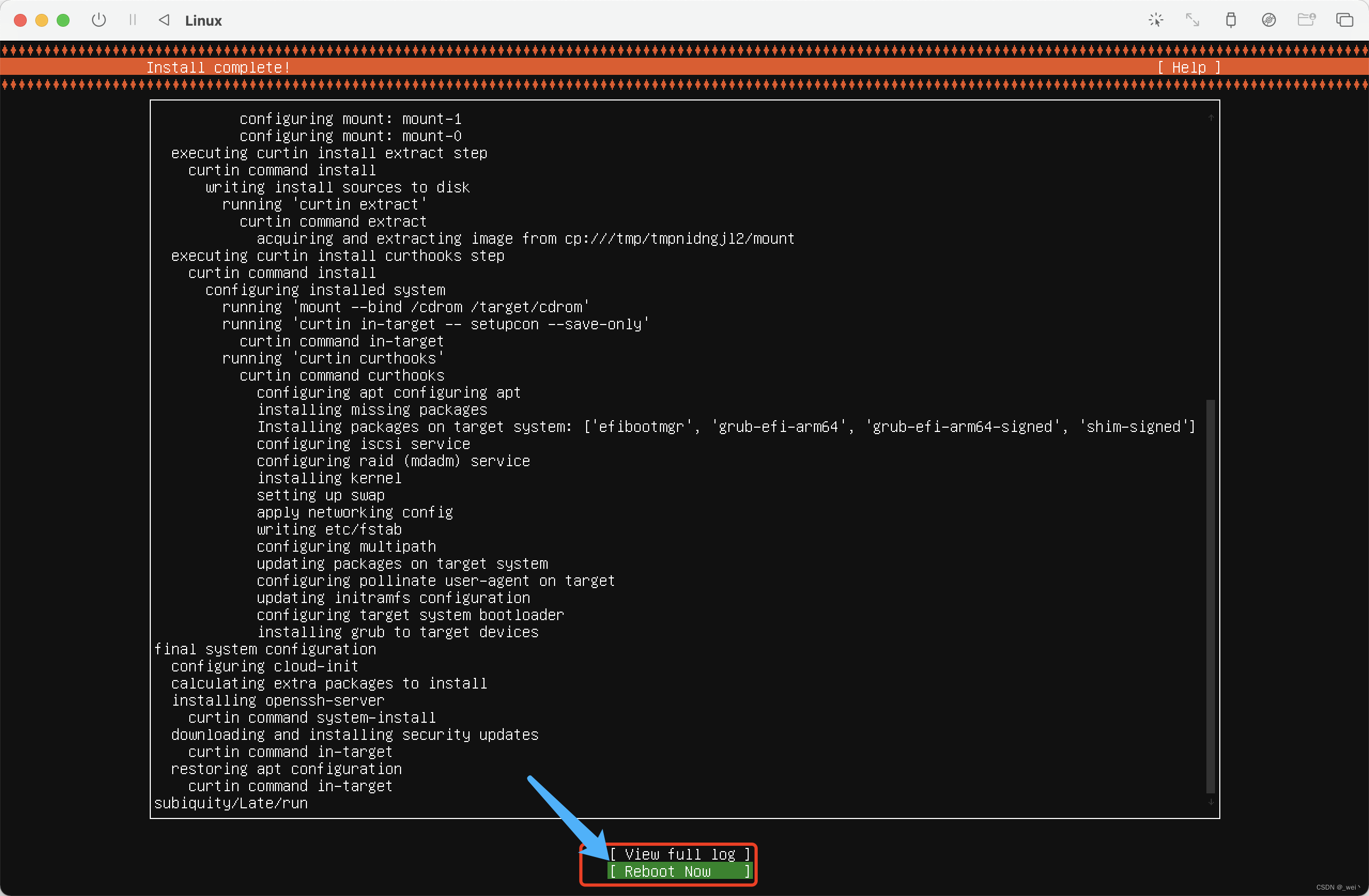
Task: Pause the virtual machine
Action: (132, 20)
